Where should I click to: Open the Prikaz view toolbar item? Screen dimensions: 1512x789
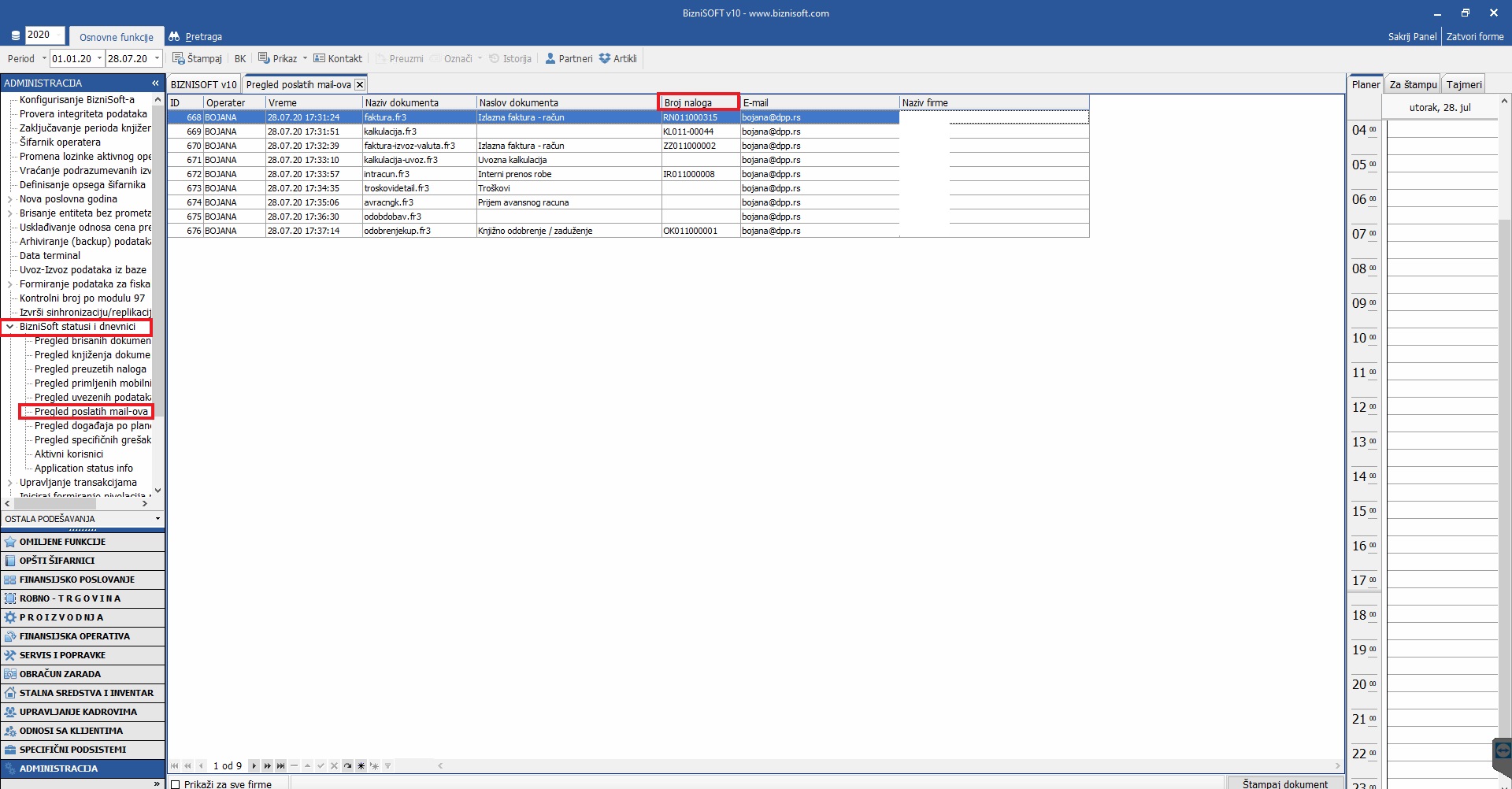click(278, 58)
